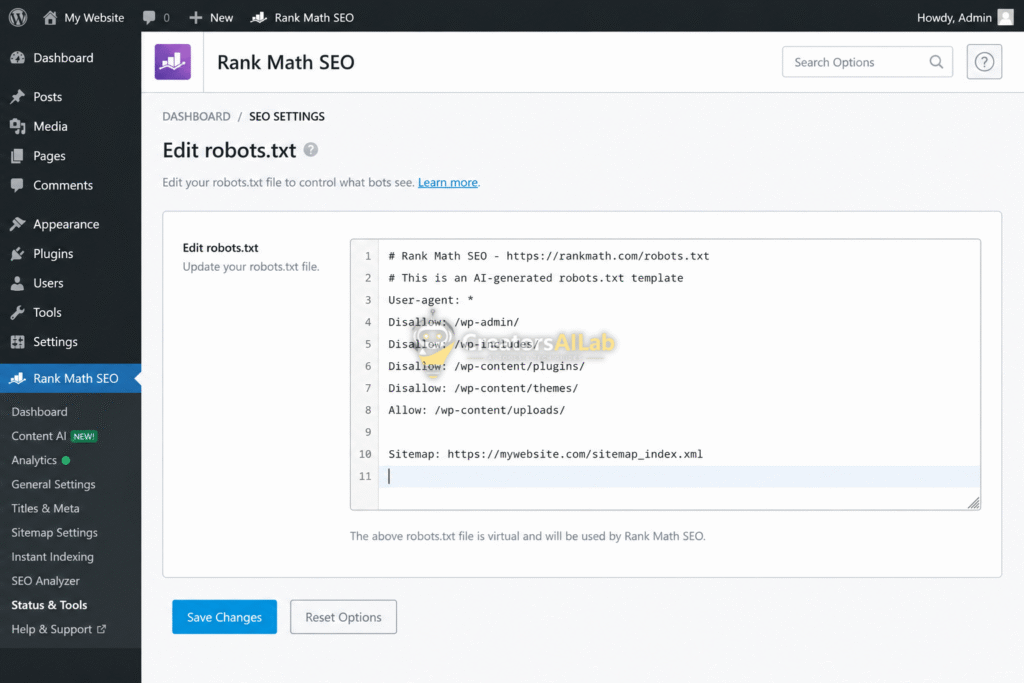Click the Admin avatar in top bar
The height and width of the screenshot is (683, 1024).
click(x=1006, y=18)
